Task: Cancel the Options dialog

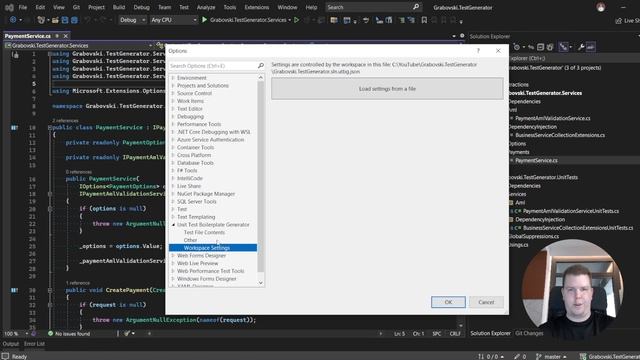Action: point(486,302)
